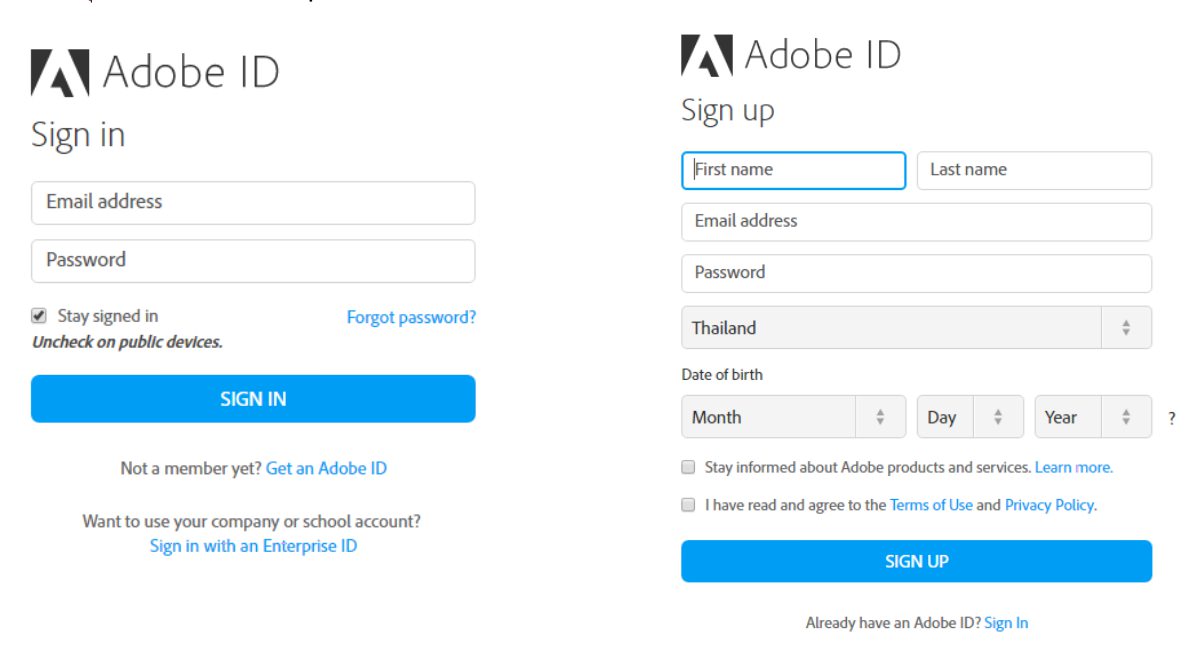This screenshot has height=654, width=1200.
Task: Follow the Get an Adobe ID link
Action: (326, 468)
